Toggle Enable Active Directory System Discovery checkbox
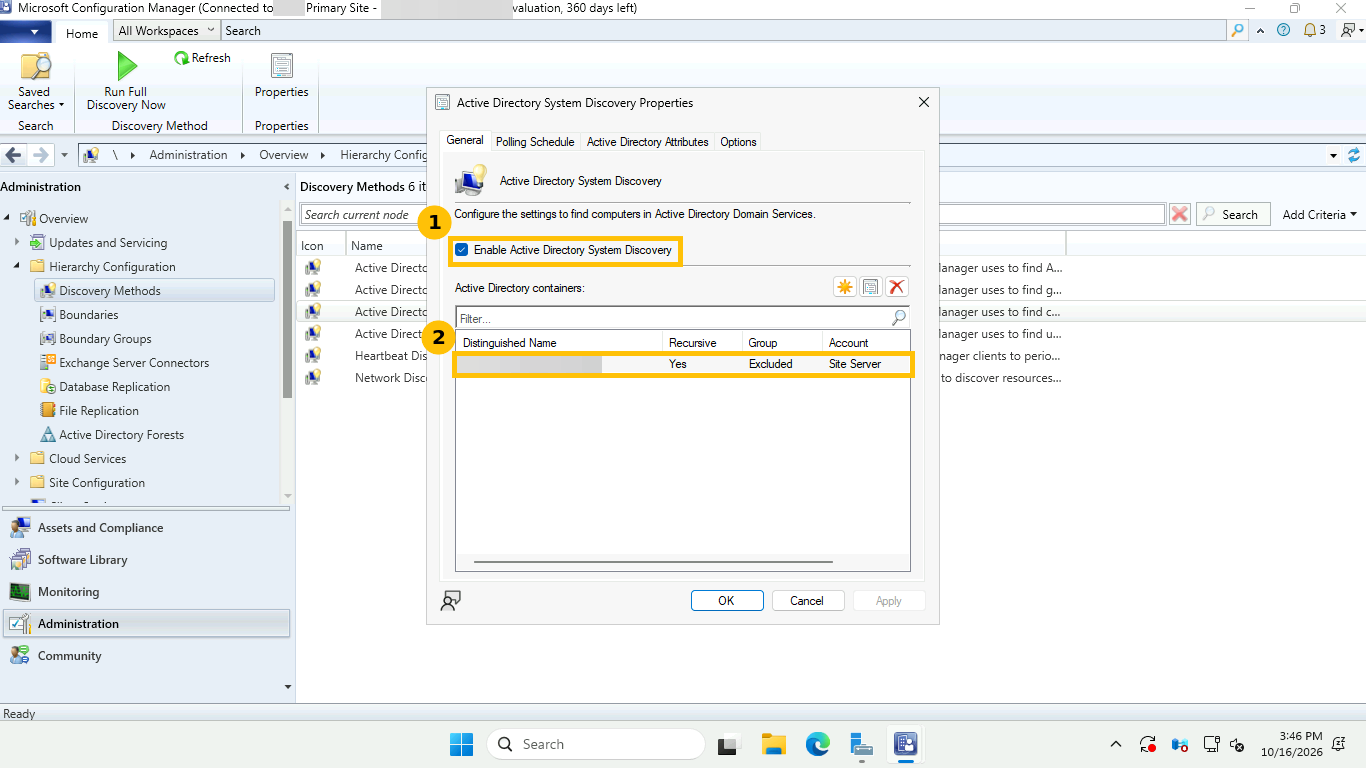Image resolution: width=1366 pixels, height=768 pixels. [462, 250]
